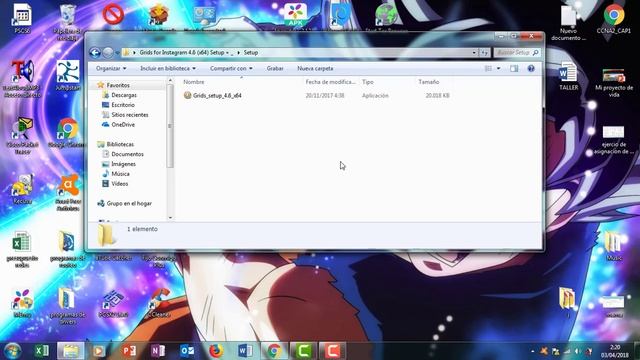640x360 pixels.
Task: Select Música library
Action: tap(120, 174)
